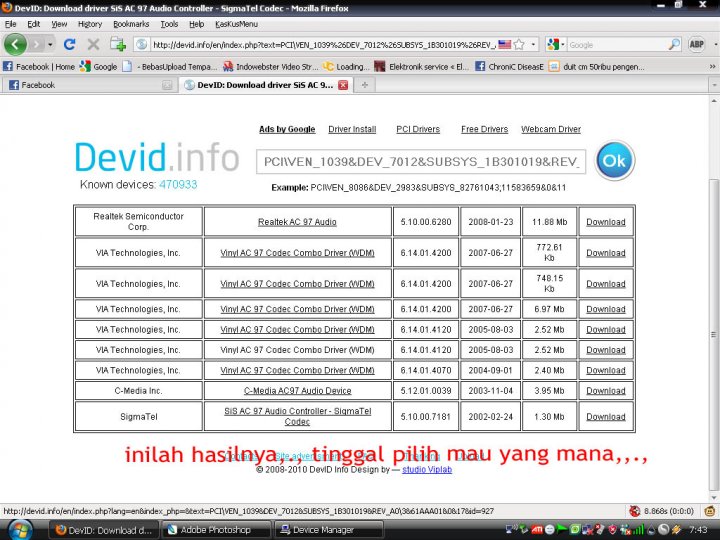Click the Stop loading X icon

(93, 45)
